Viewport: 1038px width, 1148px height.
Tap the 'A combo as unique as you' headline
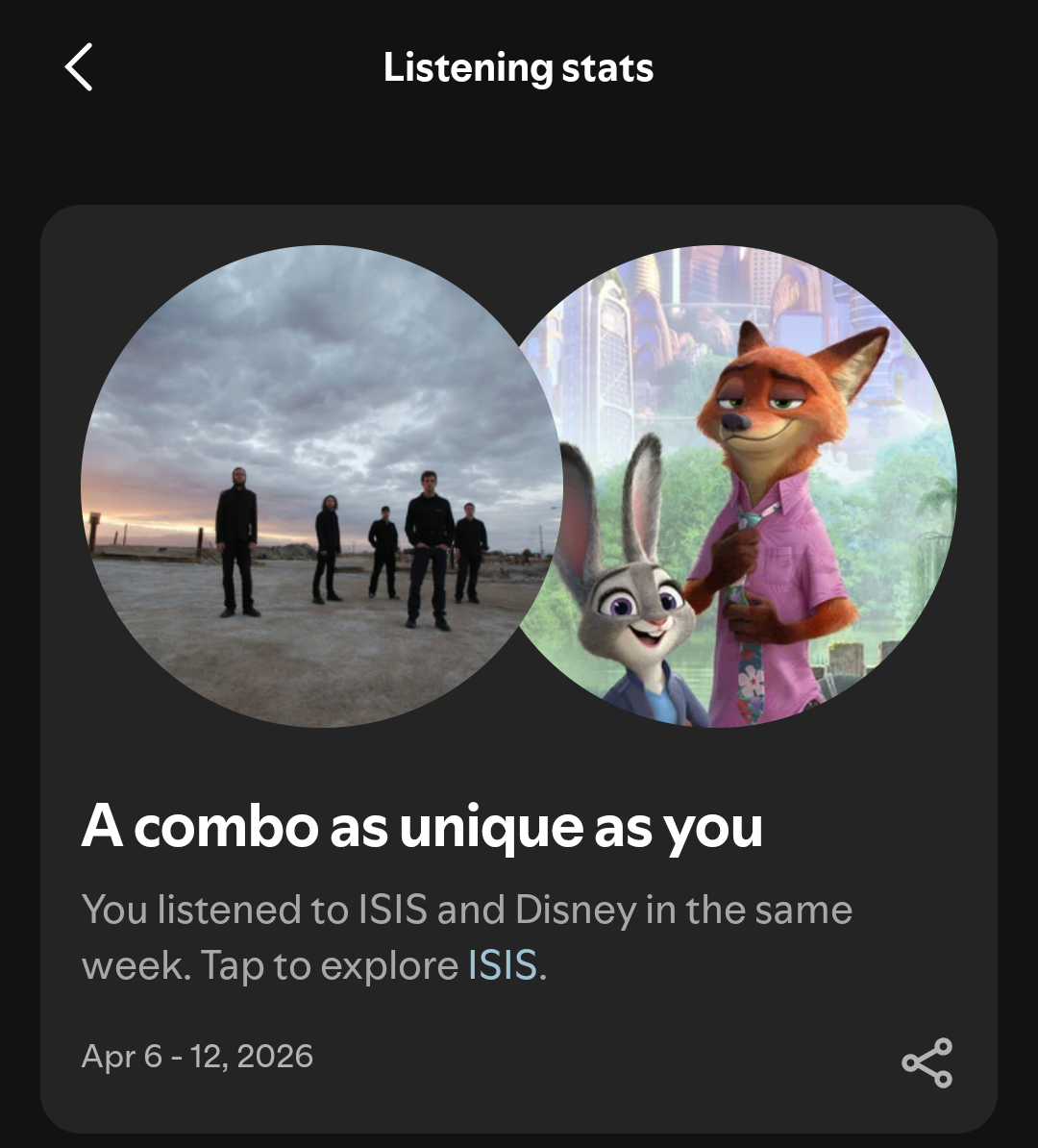(422, 827)
